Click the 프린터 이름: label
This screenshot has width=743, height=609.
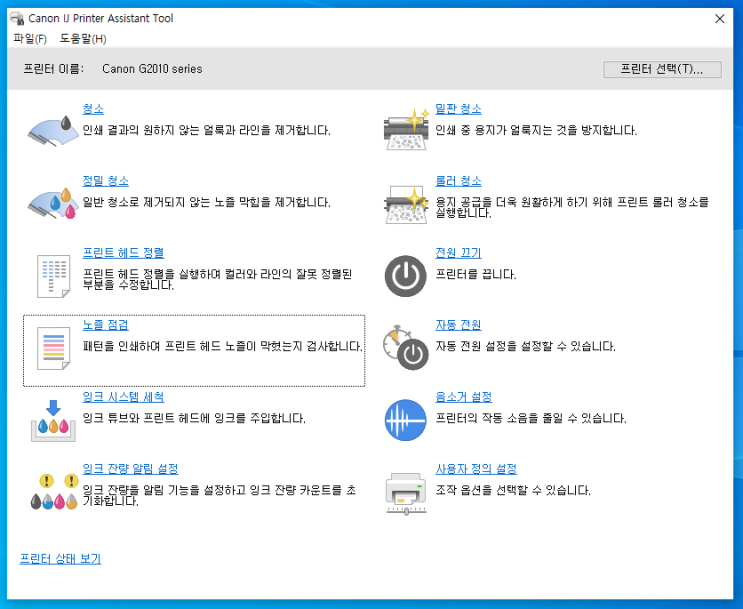[54, 69]
